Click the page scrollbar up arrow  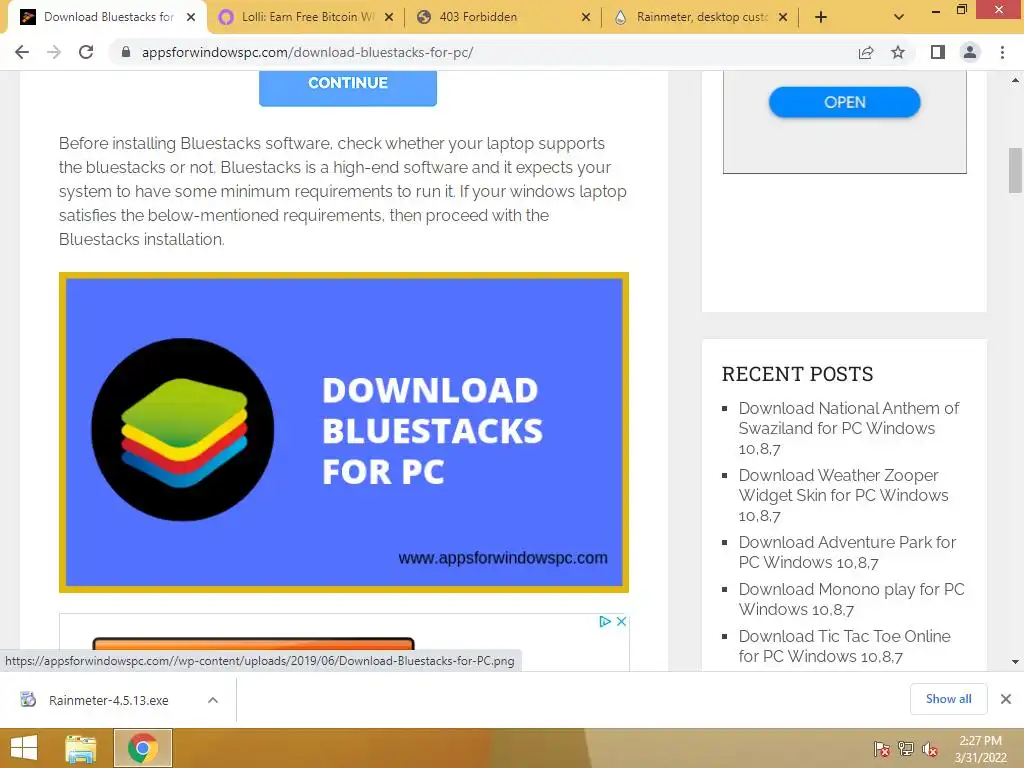[x=1016, y=80]
